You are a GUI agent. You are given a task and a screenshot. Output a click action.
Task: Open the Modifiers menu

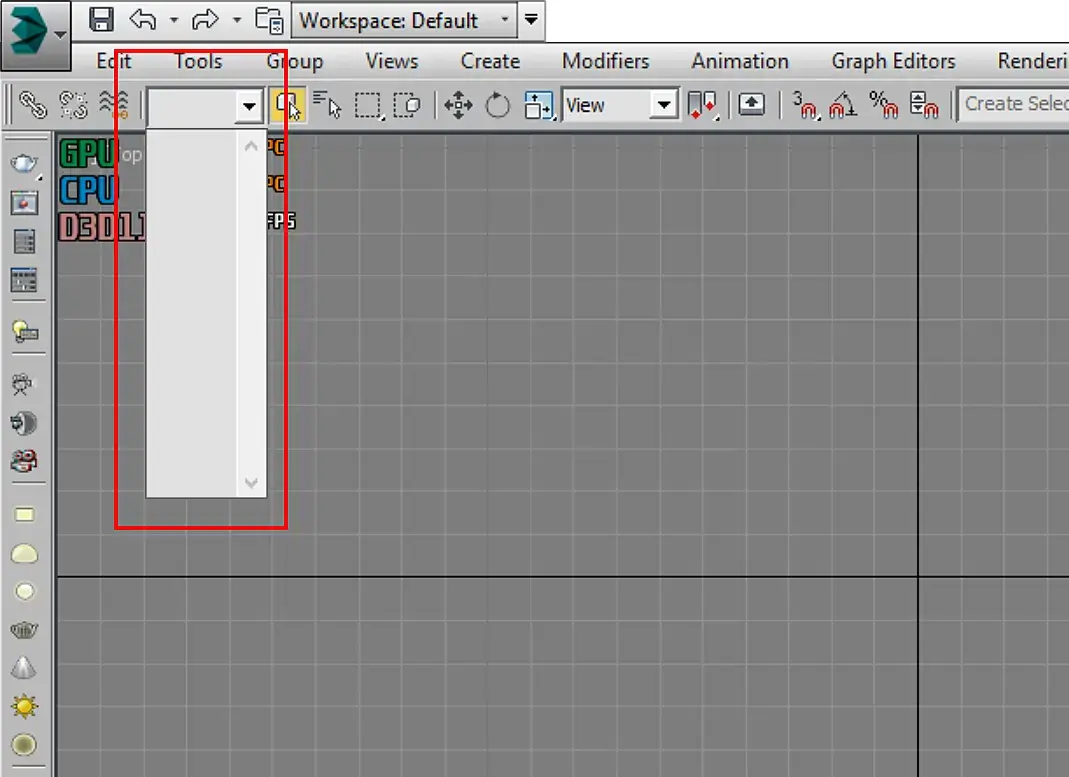coord(605,61)
